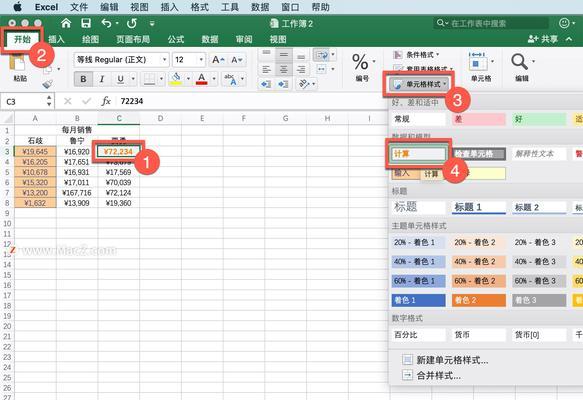Click the decrease indent icon

click(266, 84)
